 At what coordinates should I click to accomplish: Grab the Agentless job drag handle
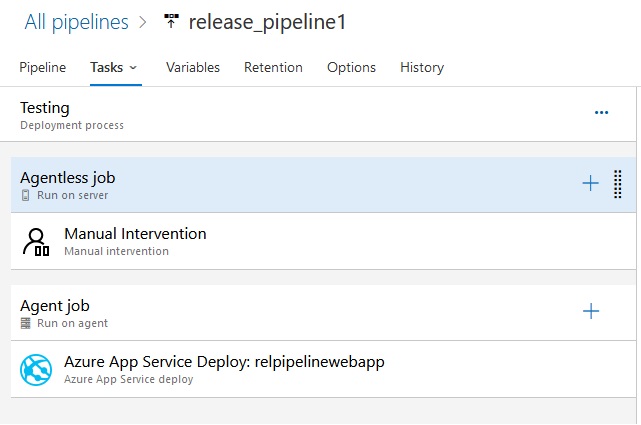click(618, 184)
